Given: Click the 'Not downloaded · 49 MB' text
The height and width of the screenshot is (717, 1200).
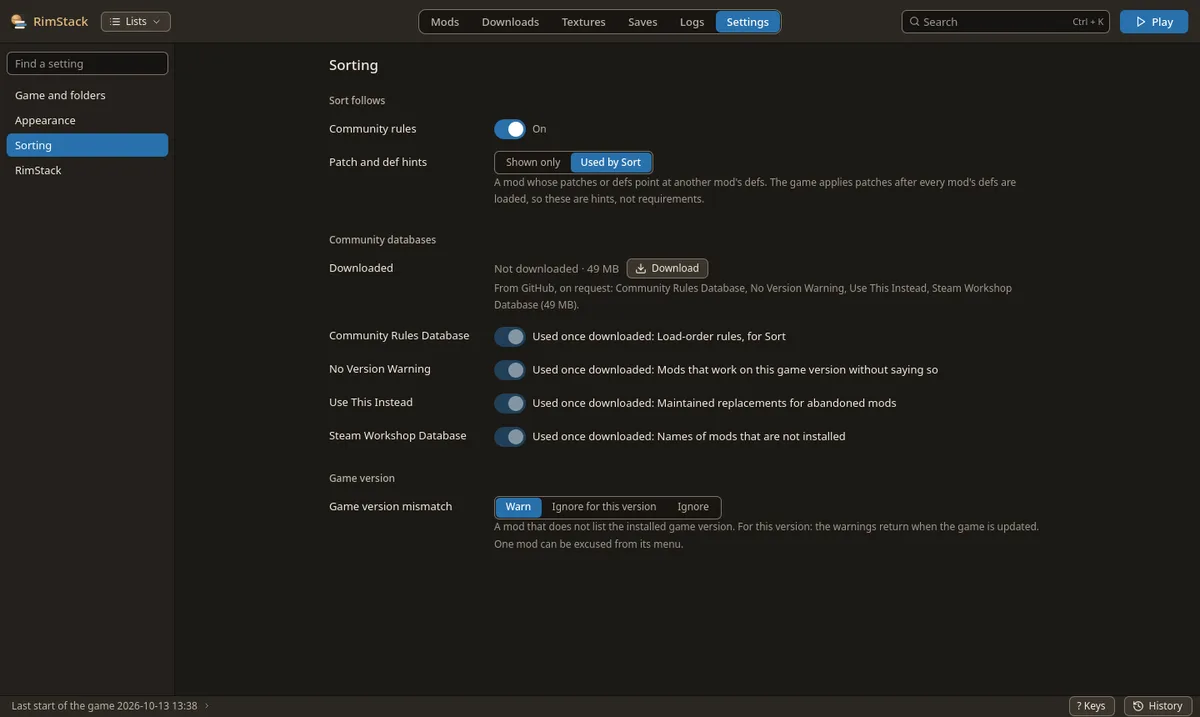Looking at the screenshot, I should [556, 268].
